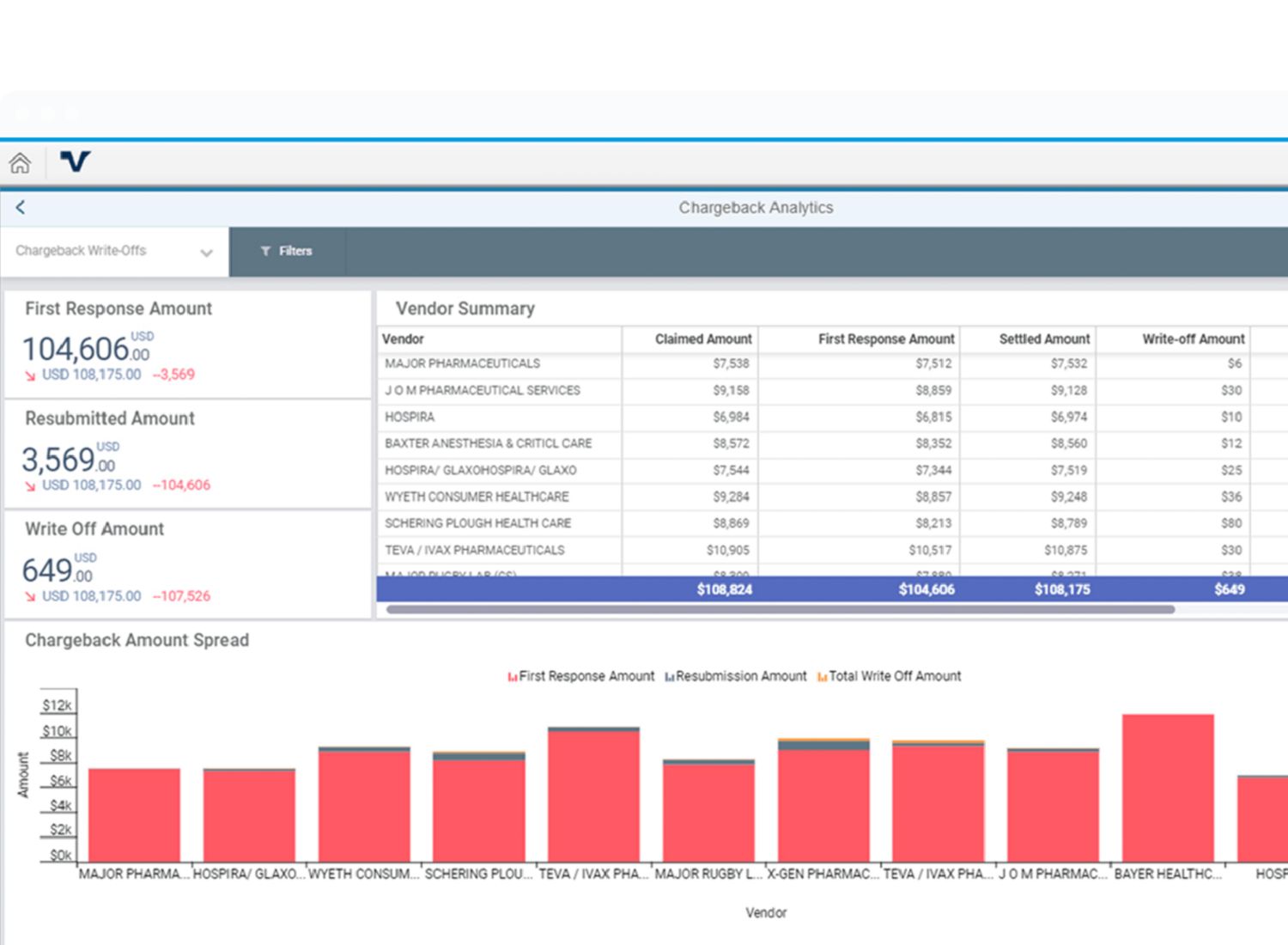Click the Settled Amount column header
This screenshot has height=945, width=1288.
tap(1044, 339)
